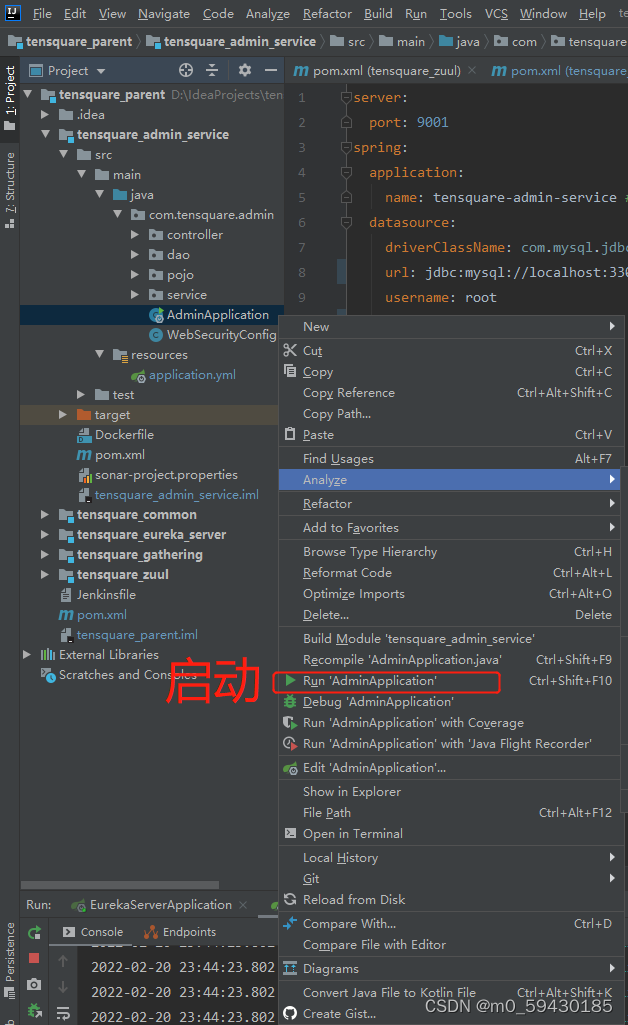The height and width of the screenshot is (1025, 628).
Task: Expand the controller package
Action: [x=135, y=235]
